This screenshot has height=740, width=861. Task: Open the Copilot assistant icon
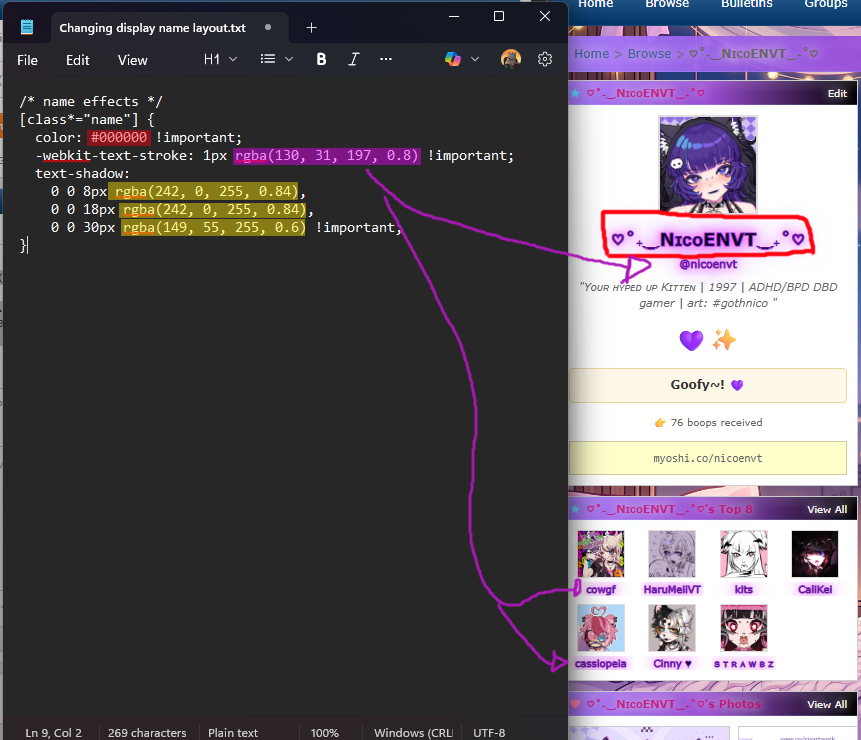click(x=452, y=59)
